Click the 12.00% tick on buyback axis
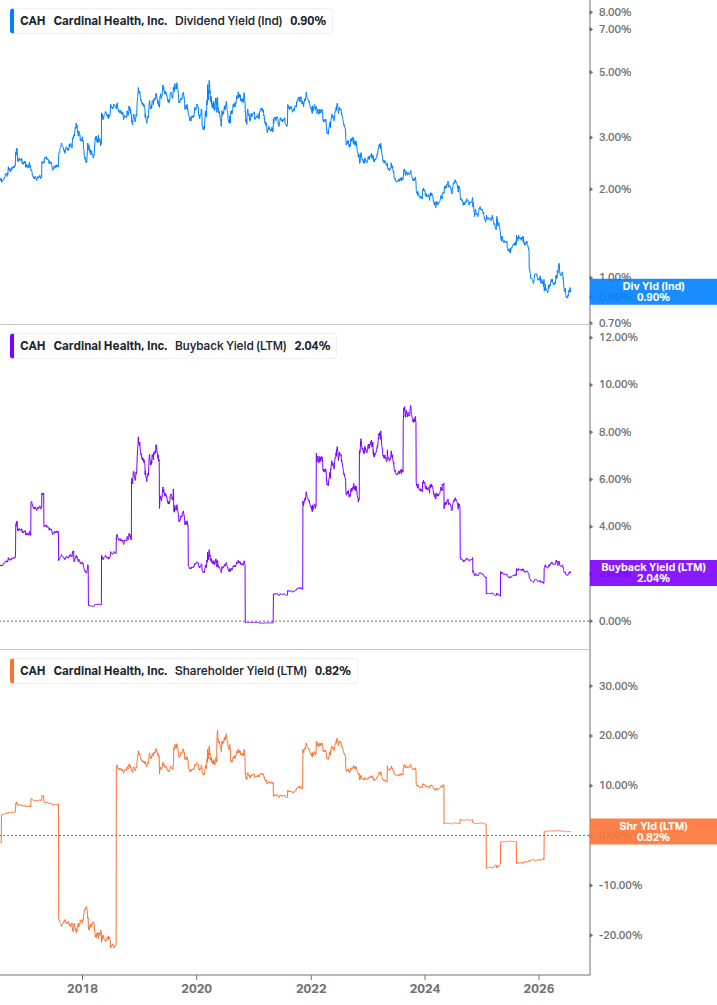The width and height of the screenshot is (717, 1005). 618,337
